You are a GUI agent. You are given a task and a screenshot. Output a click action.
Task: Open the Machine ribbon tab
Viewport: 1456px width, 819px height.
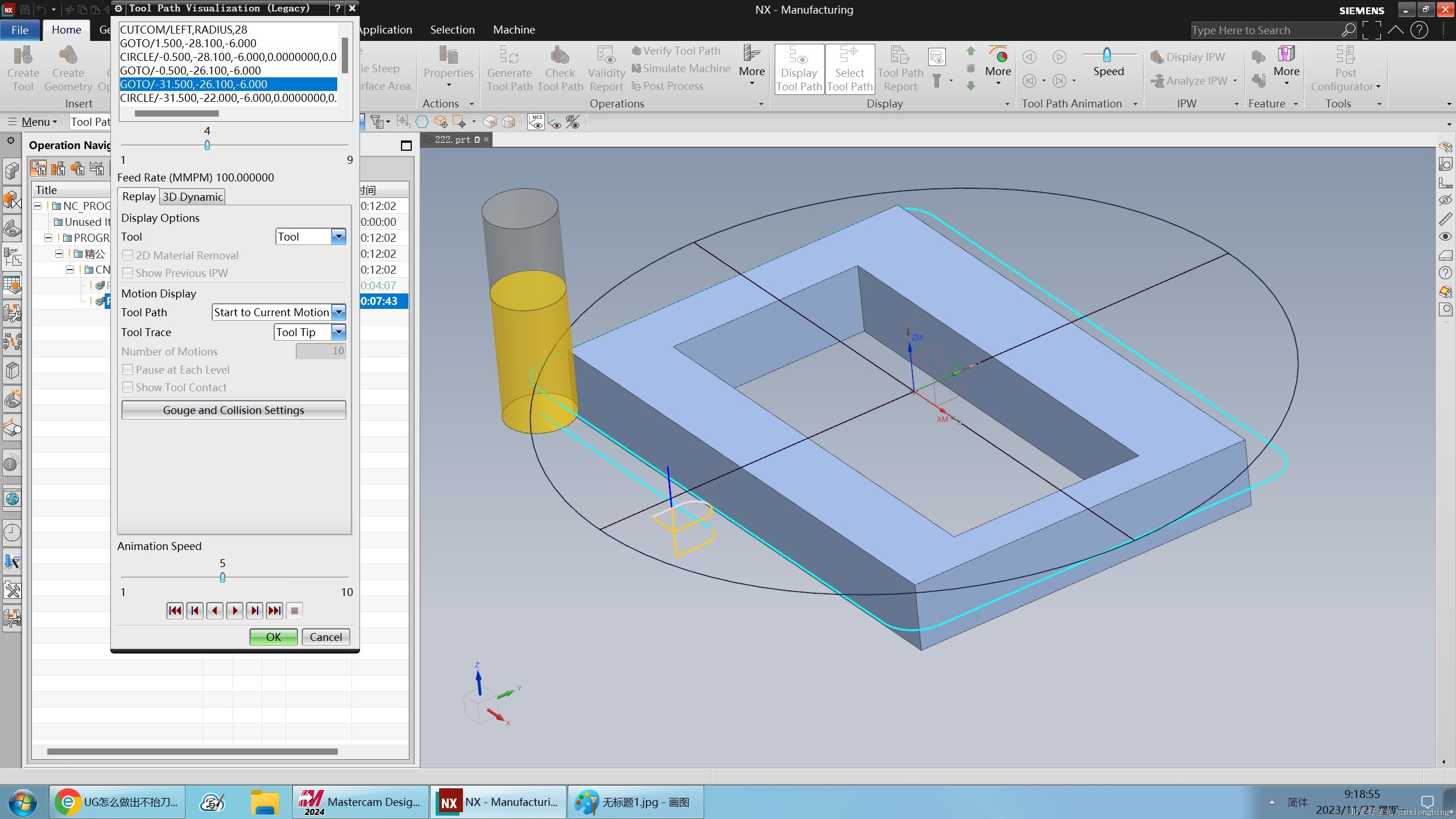[x=514, y=30]
